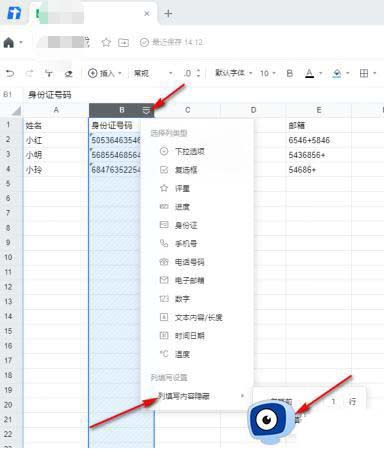Image resolution: width=384 pixels, height=449 pixels.
Task: Go to the home page icon
Action: [9, 43]
